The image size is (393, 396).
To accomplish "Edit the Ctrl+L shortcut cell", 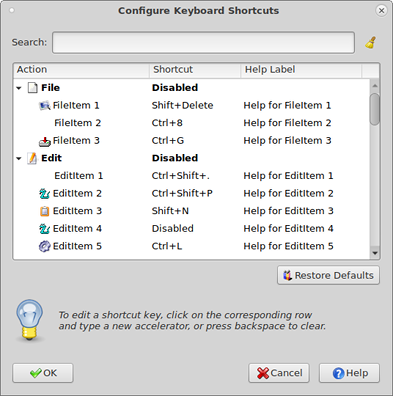I will click(167, 247).
